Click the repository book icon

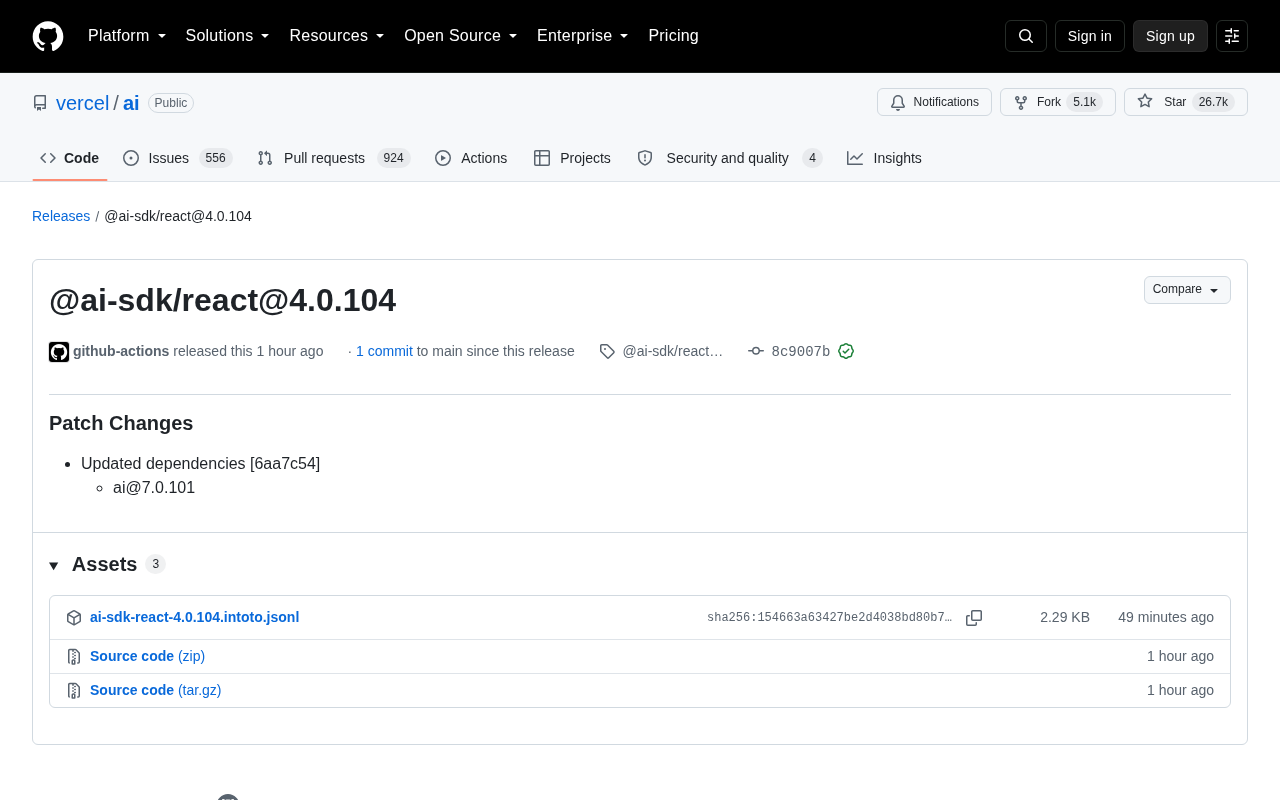[40, 103]
